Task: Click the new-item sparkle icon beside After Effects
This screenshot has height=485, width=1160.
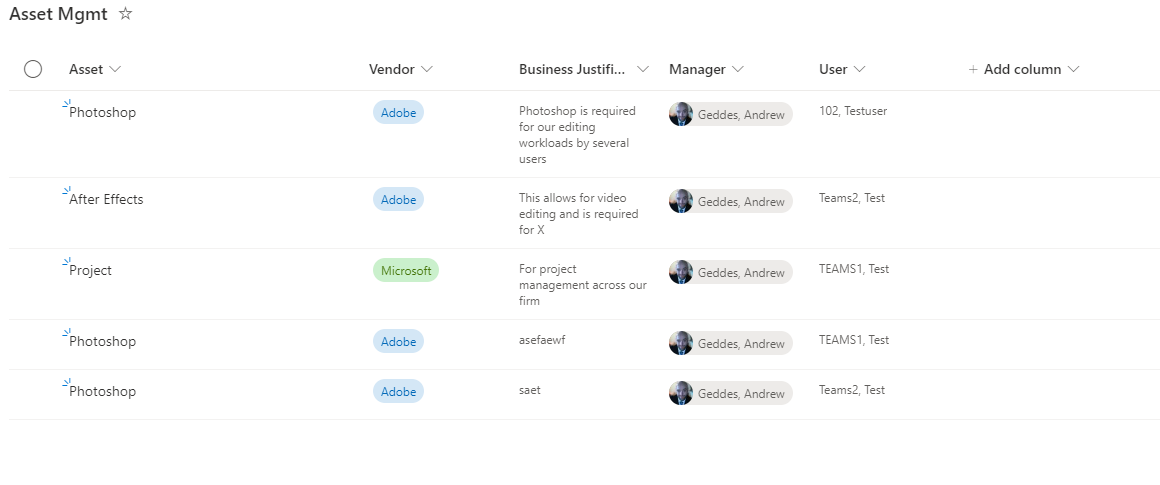Action: (67, 191)
